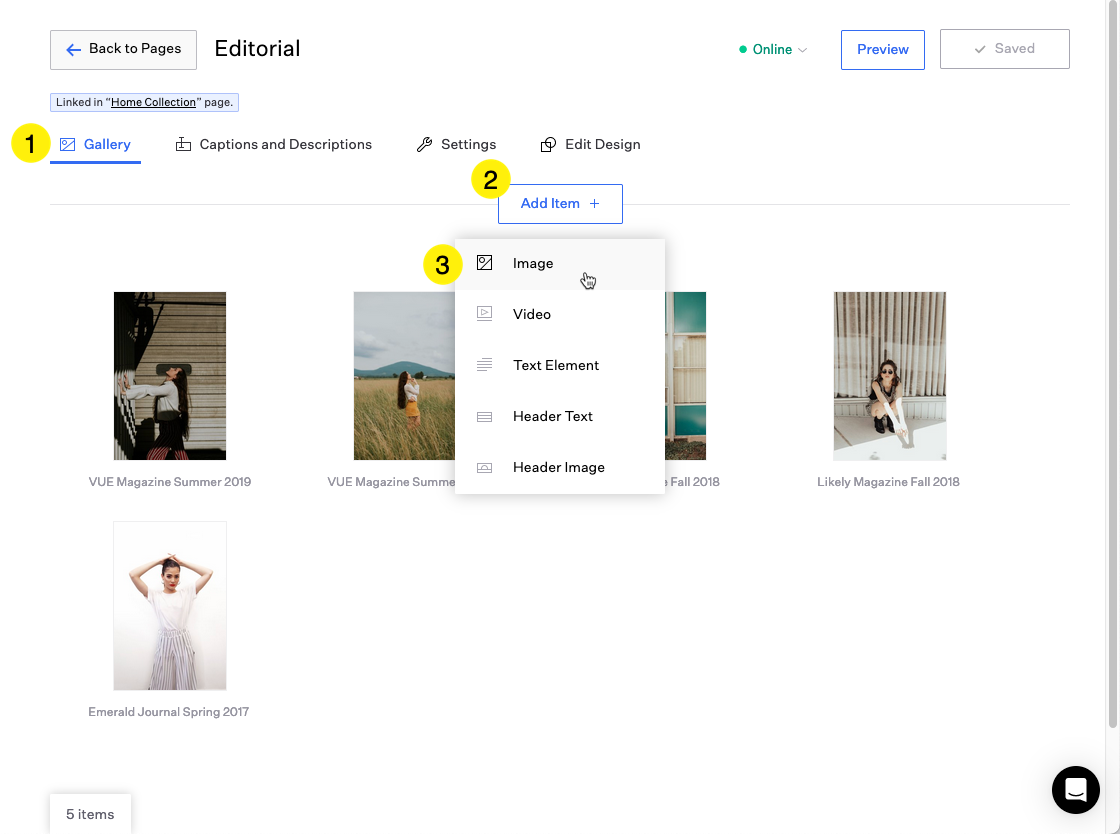Click the rightmost Likely Magazine Fall 2018 caption
Viewport: 1120px width, 834px height.
(x=888, y=482)
